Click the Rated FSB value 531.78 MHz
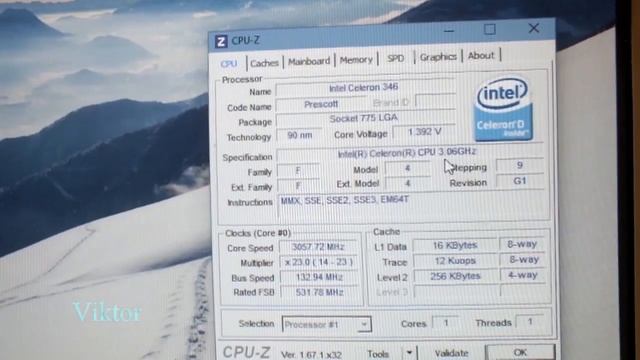Viewport: 640px width, 360px height. (319, 293)
